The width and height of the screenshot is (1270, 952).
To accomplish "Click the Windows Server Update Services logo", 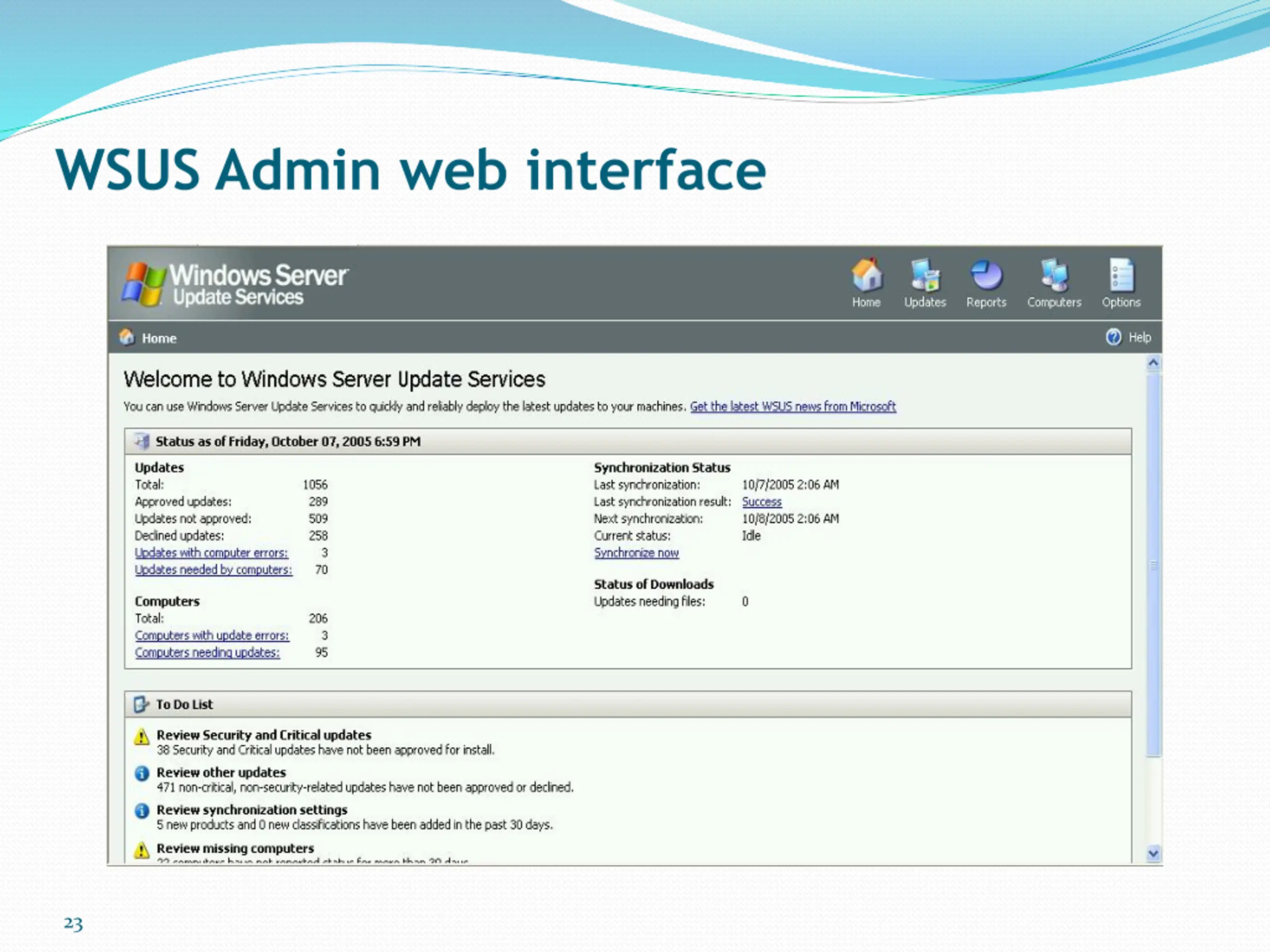I will click(235, 284).
